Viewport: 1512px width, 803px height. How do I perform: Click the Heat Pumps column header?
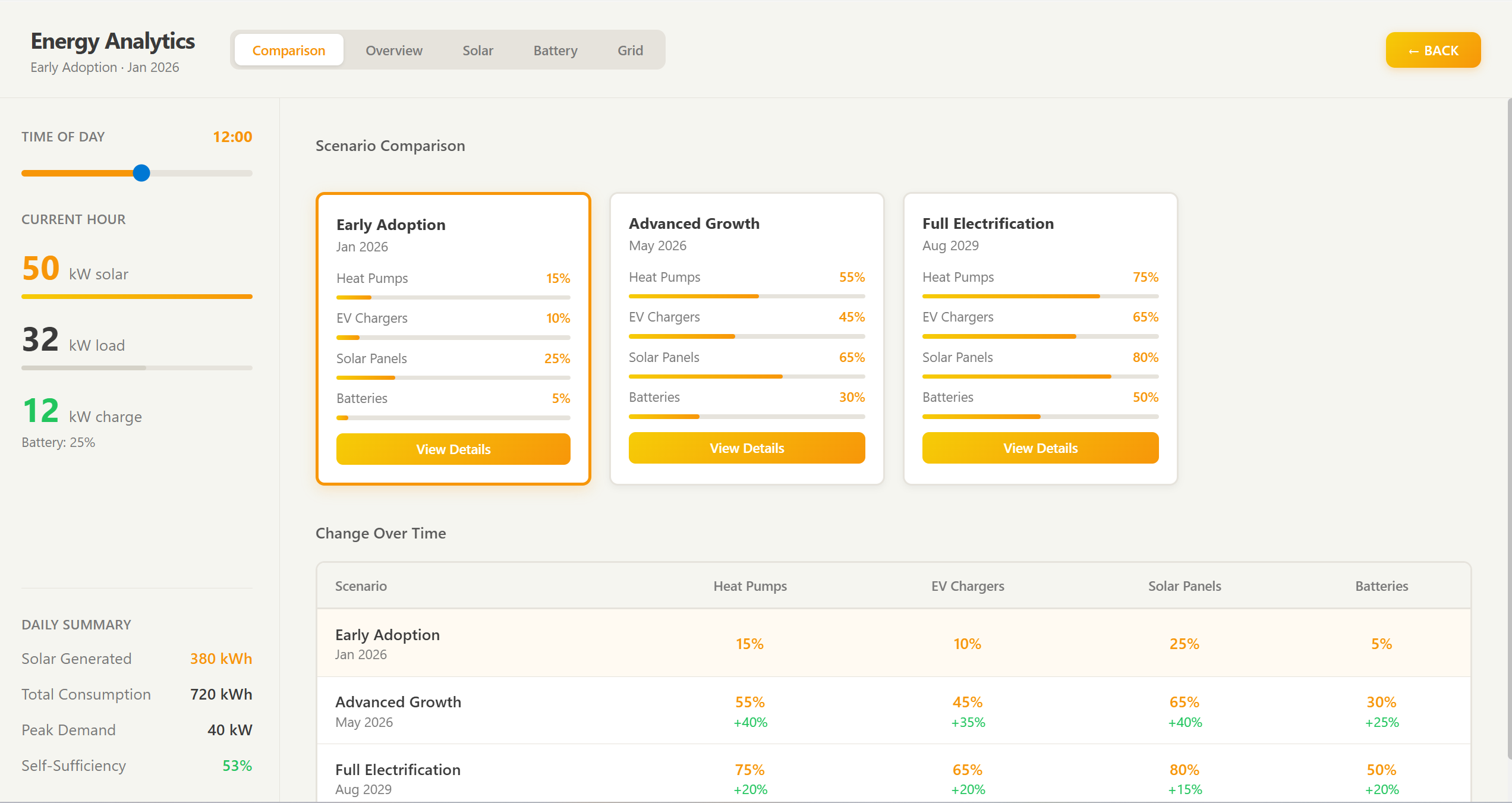pyautogui.click(x=749, y=586)
